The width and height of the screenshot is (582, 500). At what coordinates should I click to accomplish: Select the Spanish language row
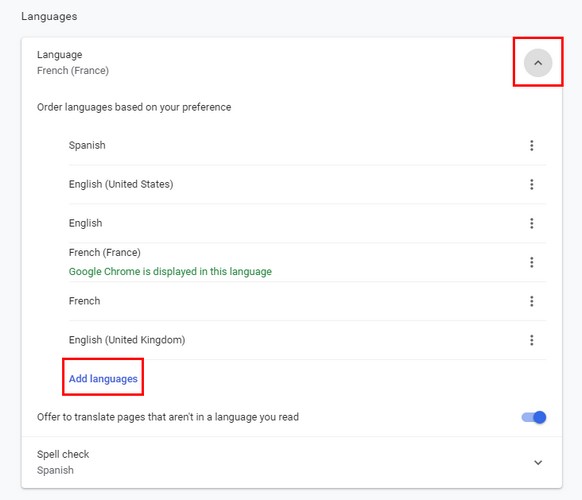tap(307, 146)
